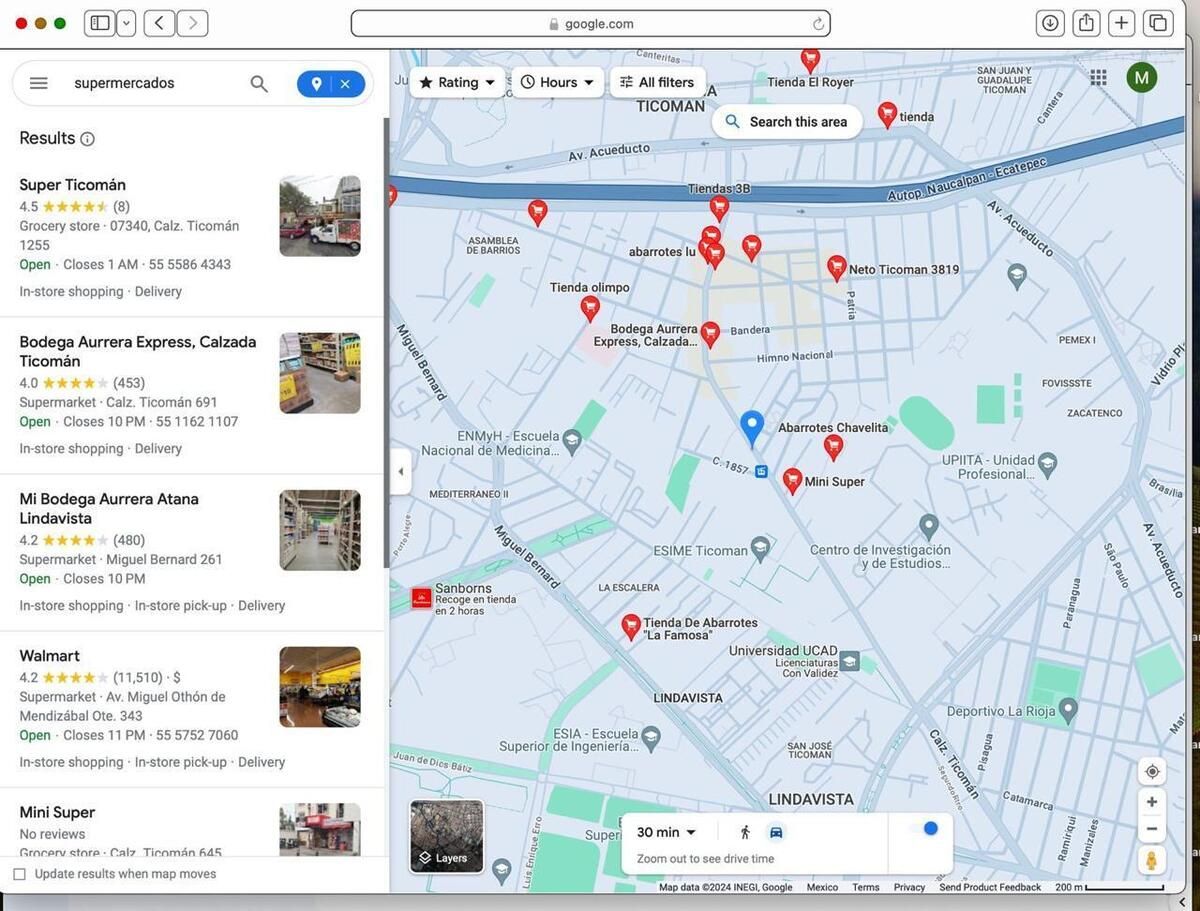Image resolution: width=1200 pixels, height=911 pixels.
Task: Click the Walmart photo thumbnail
Action: pos(320,687)
